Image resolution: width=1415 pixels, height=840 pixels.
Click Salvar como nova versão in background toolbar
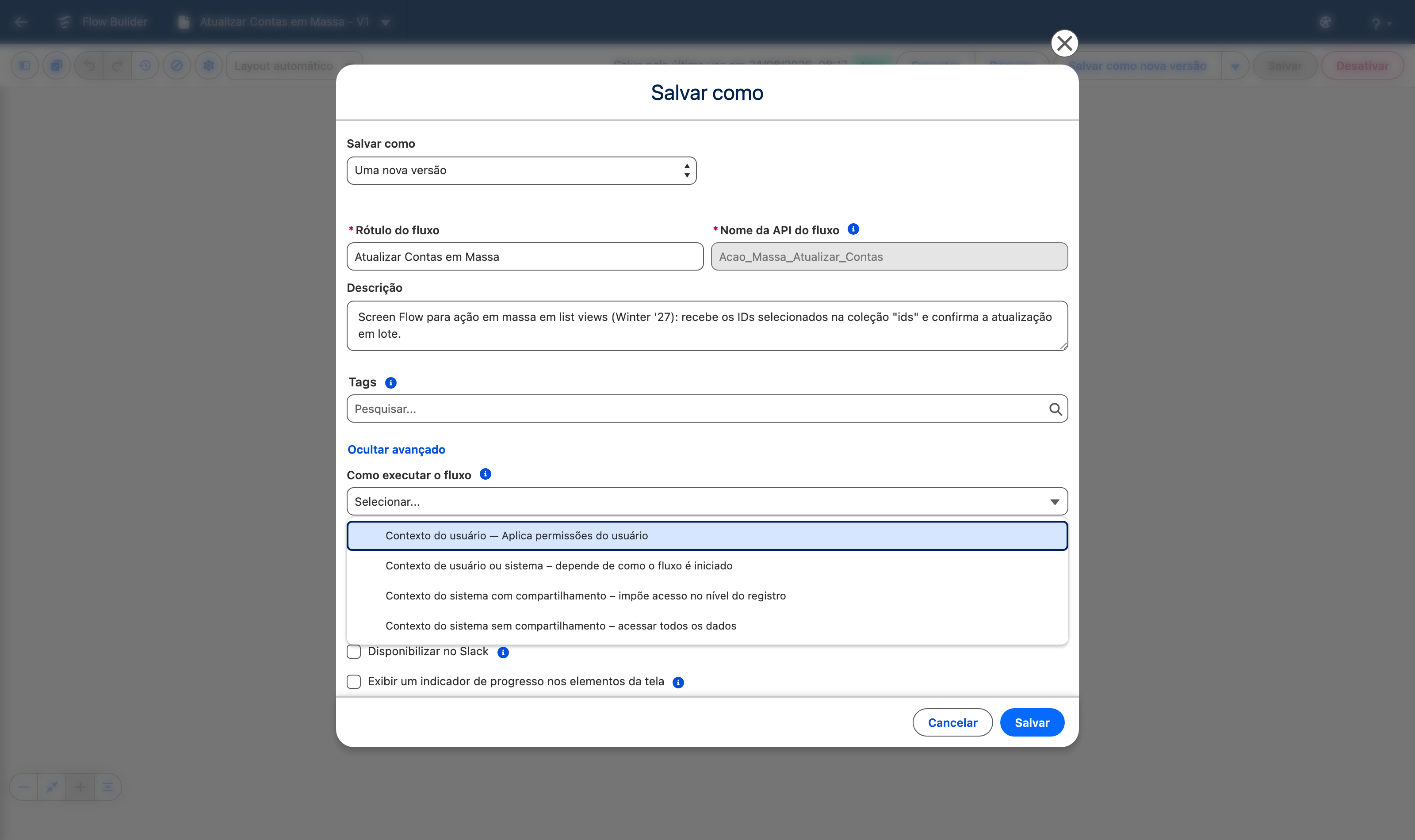(1138, 66)
